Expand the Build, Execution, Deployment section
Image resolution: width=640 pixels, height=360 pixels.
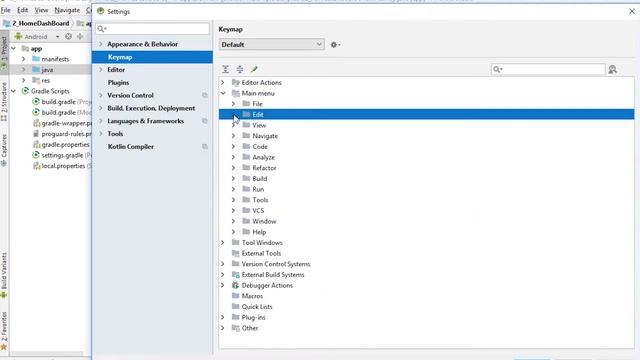(101, 108)
